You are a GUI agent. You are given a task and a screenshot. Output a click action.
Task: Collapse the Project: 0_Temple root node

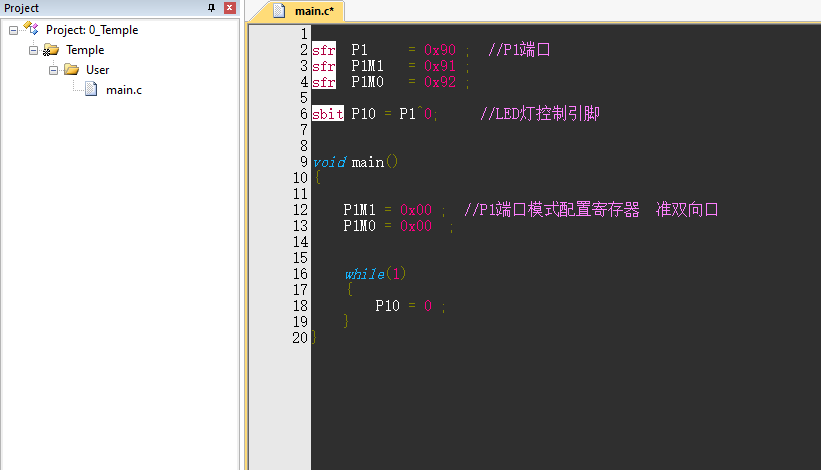coord(14,30)
